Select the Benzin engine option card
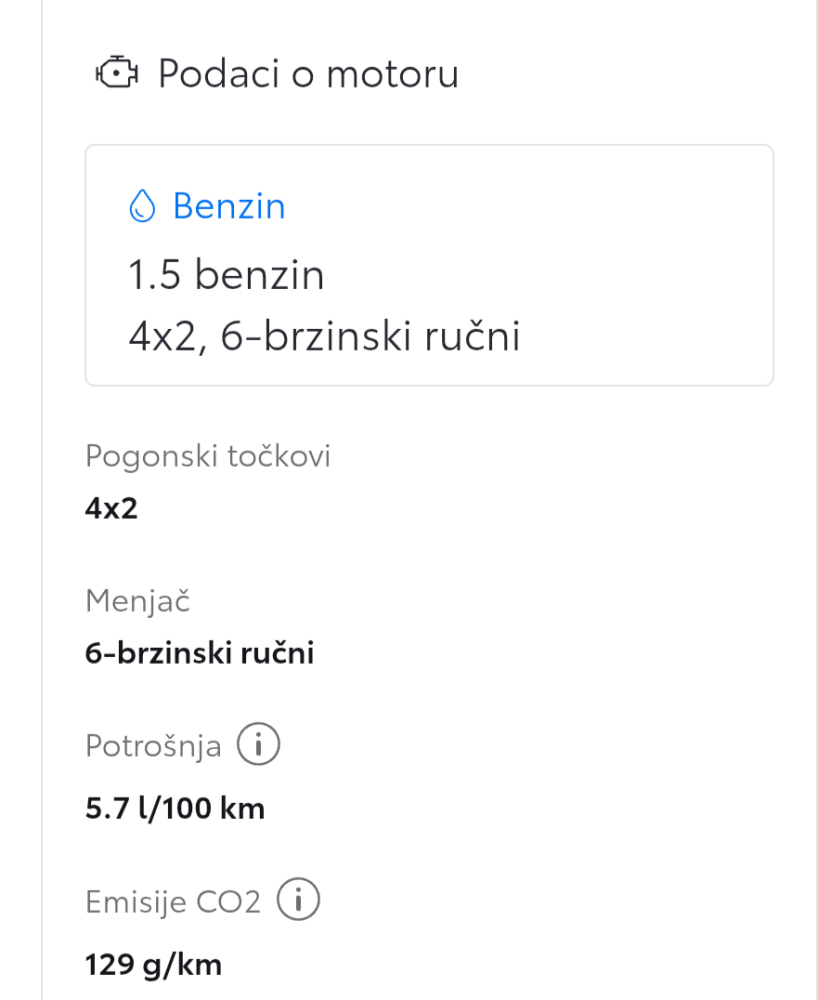This screenshot has width=818, height=1000. coord(429,265)
